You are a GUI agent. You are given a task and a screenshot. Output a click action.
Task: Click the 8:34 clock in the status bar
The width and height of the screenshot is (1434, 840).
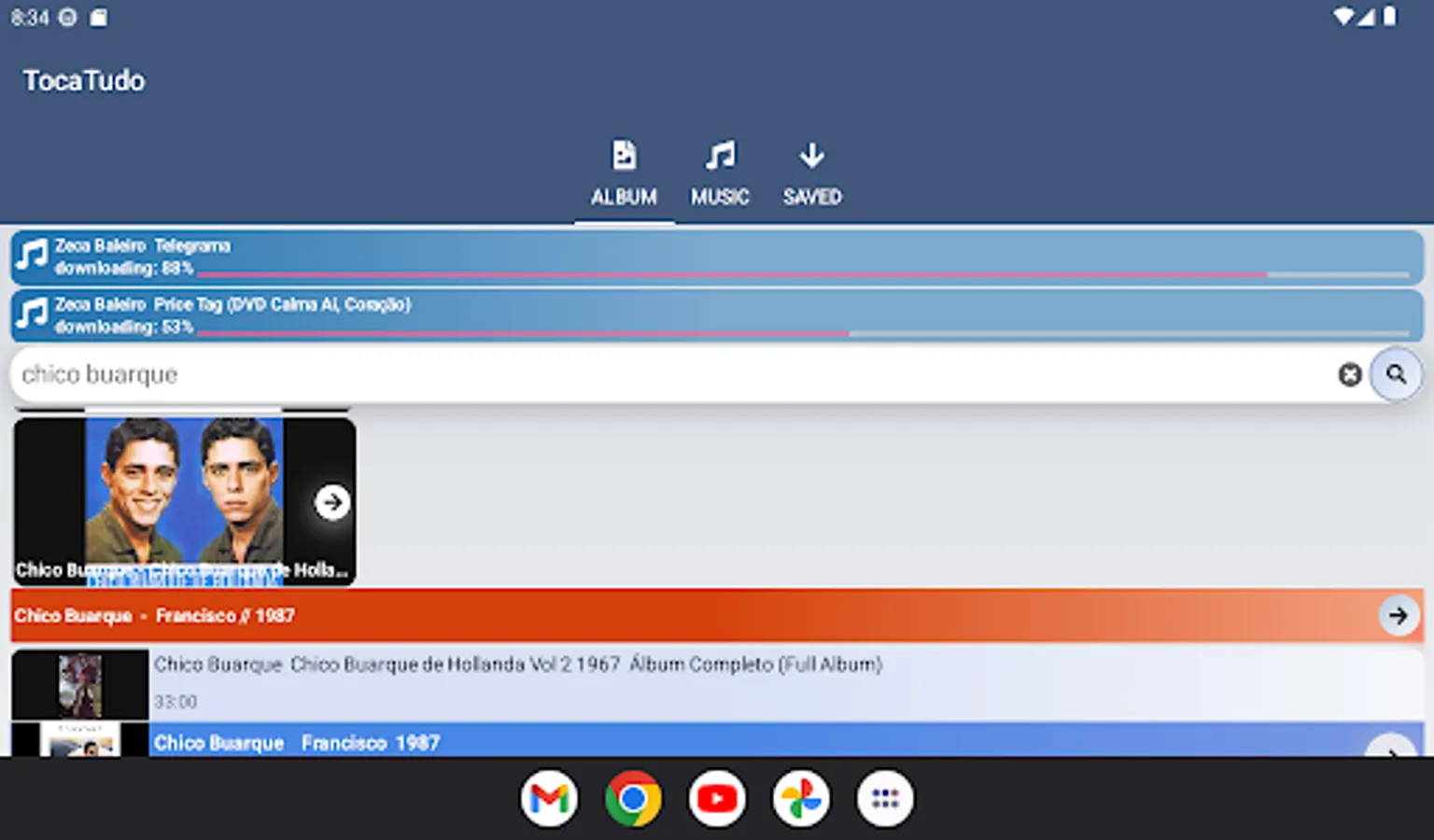click(30, 18)
